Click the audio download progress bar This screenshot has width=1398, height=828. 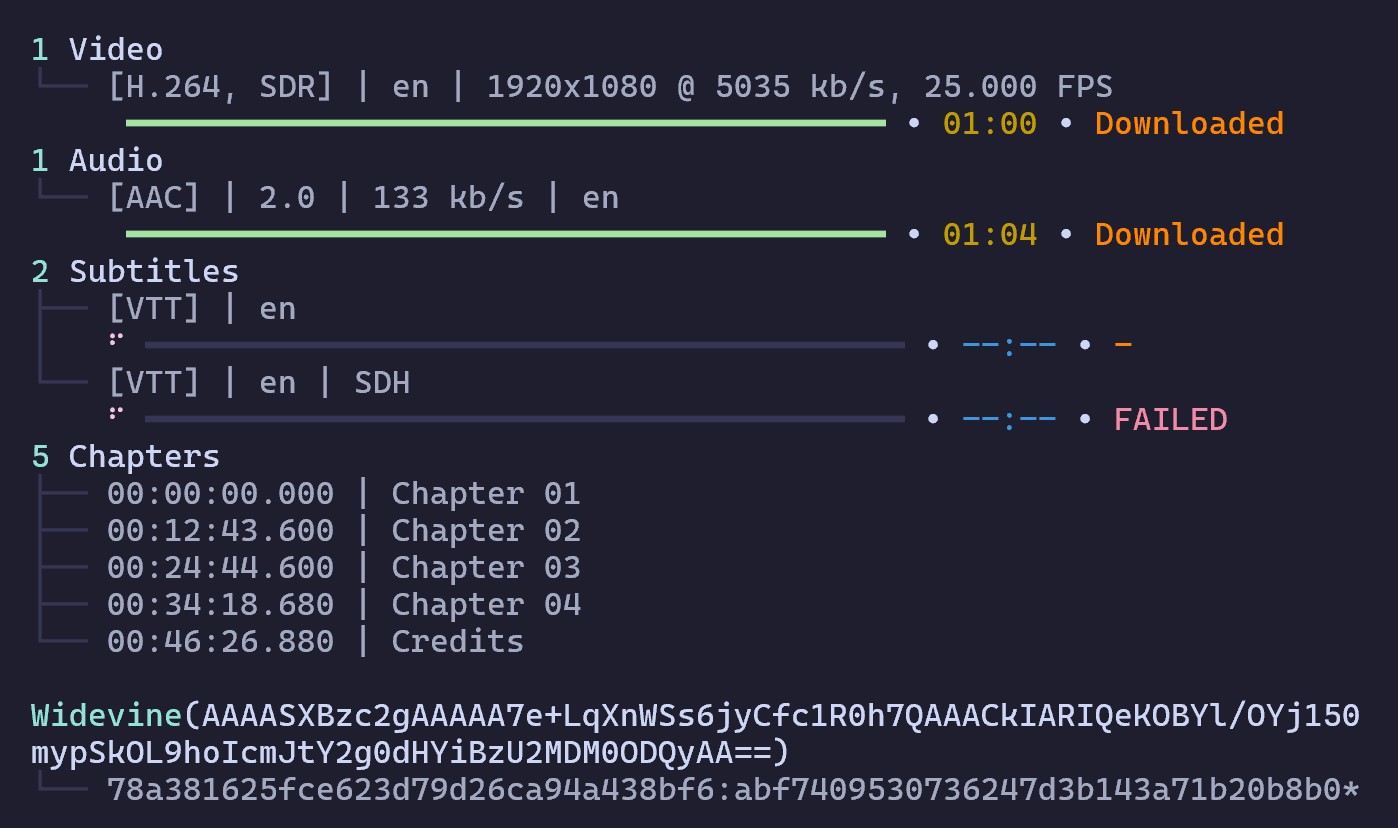click(x=505, y=234)
